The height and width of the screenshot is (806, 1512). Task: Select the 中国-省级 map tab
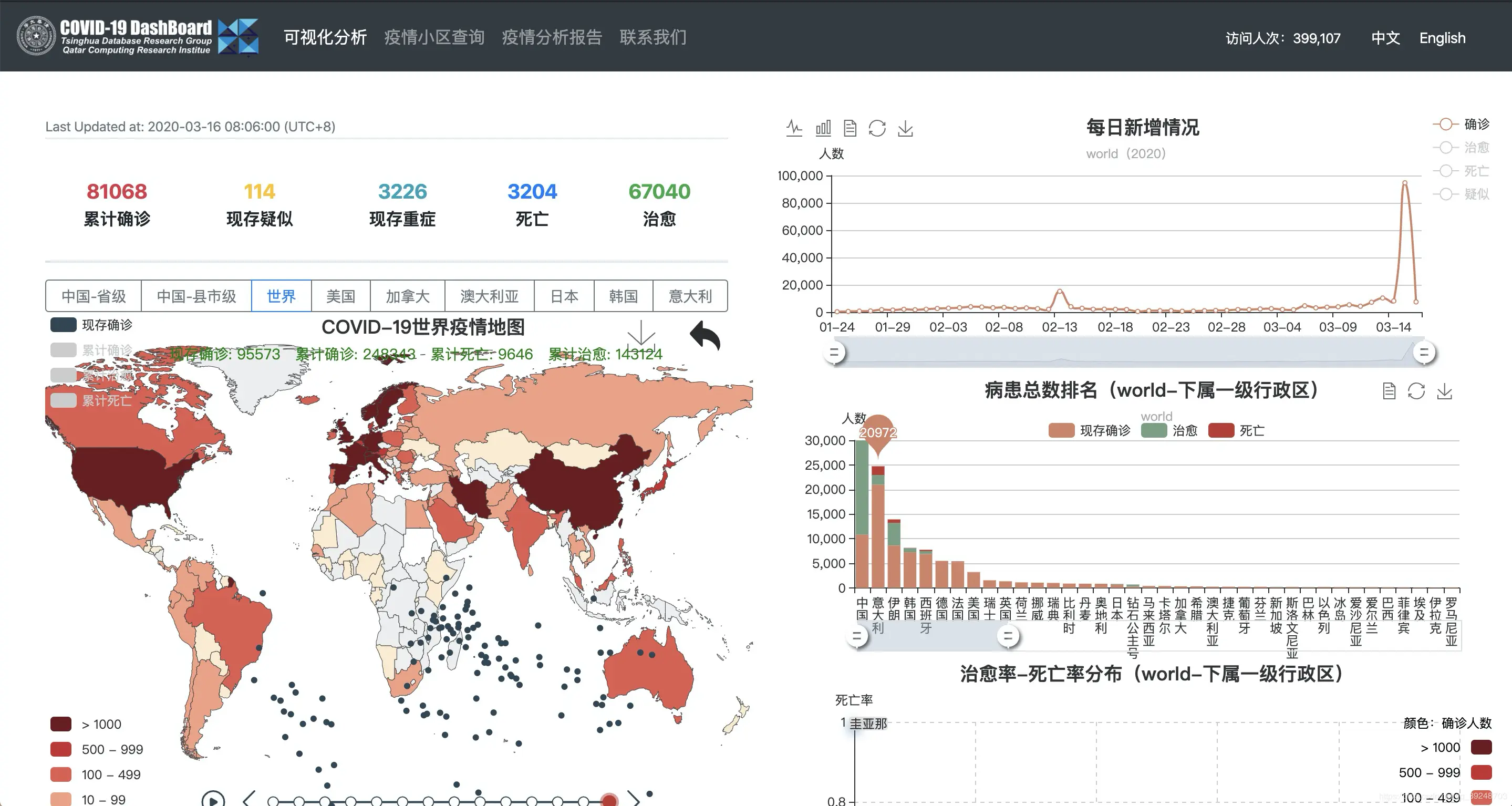point(94,296)
